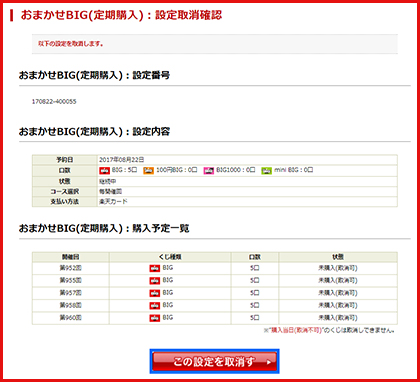Click the arrow on the cancel button
The width and height of the screenshot is (420, 382).
[x=269, y=362]
